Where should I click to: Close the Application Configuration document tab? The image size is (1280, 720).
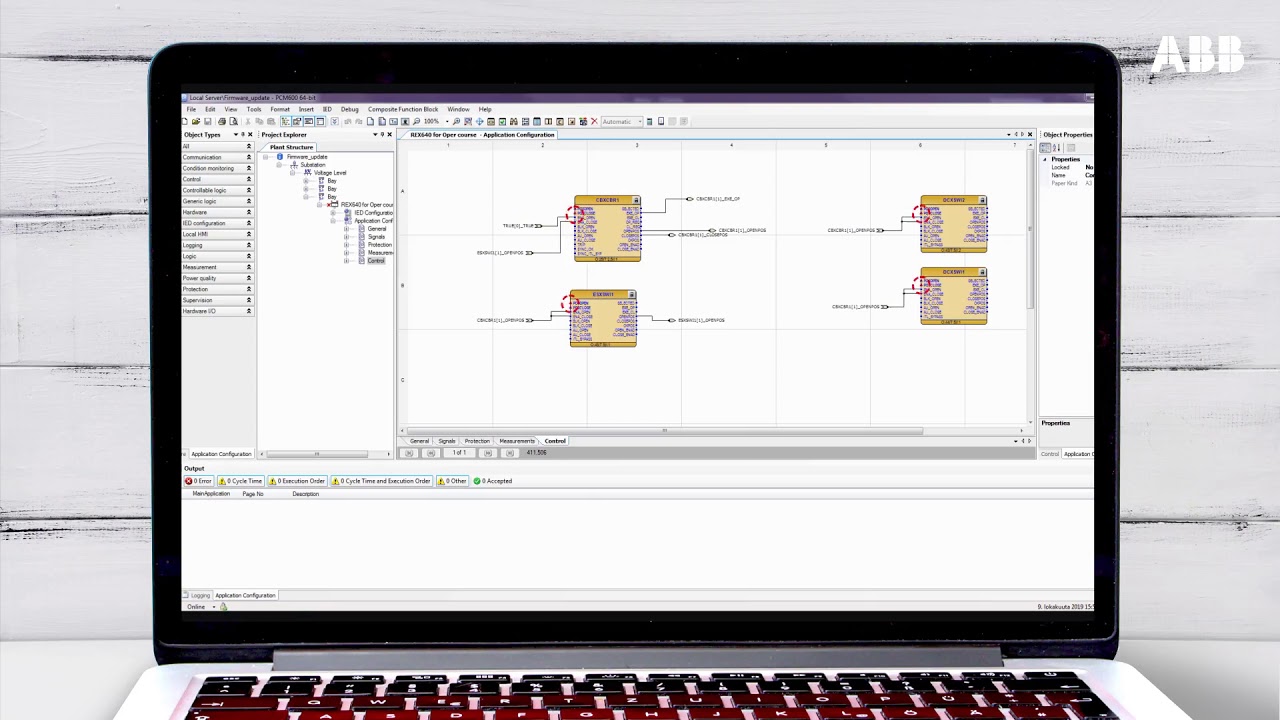pos(1031,134)
